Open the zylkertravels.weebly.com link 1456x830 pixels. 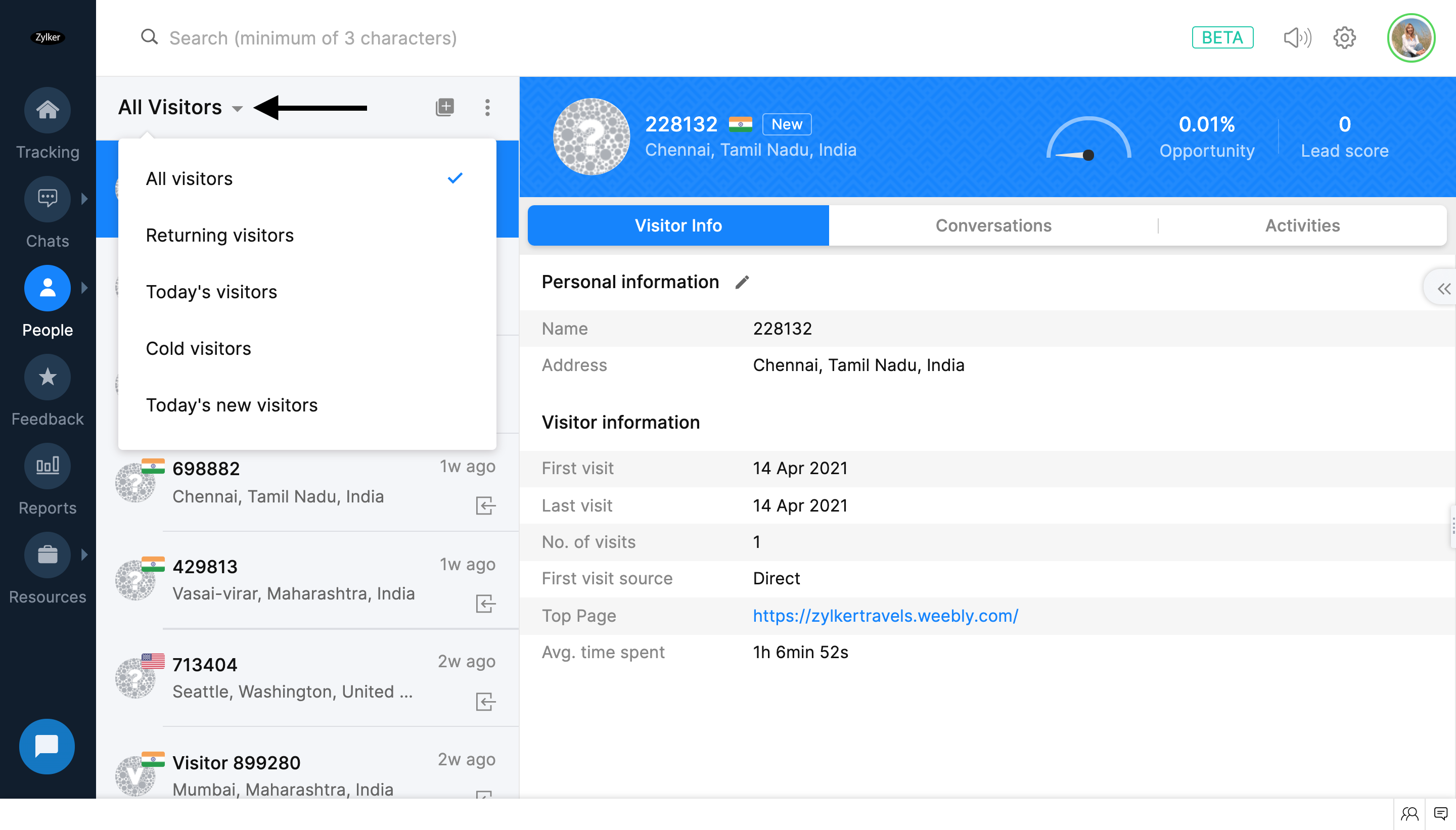pyautogui.click(x=885, y=616)
